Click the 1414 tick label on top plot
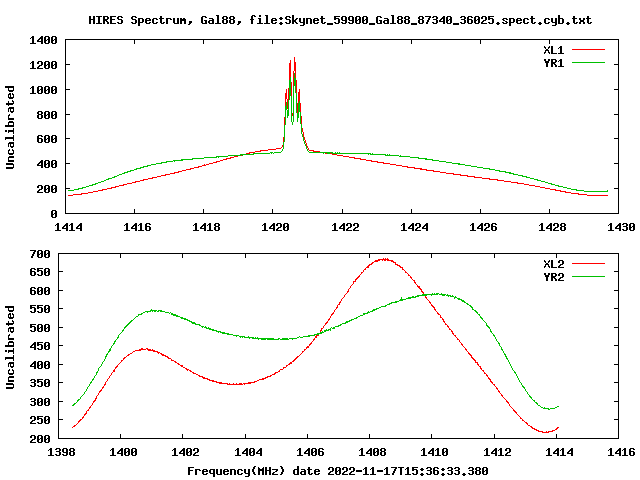This screenshot has height=480, width=640. (68, 227)
